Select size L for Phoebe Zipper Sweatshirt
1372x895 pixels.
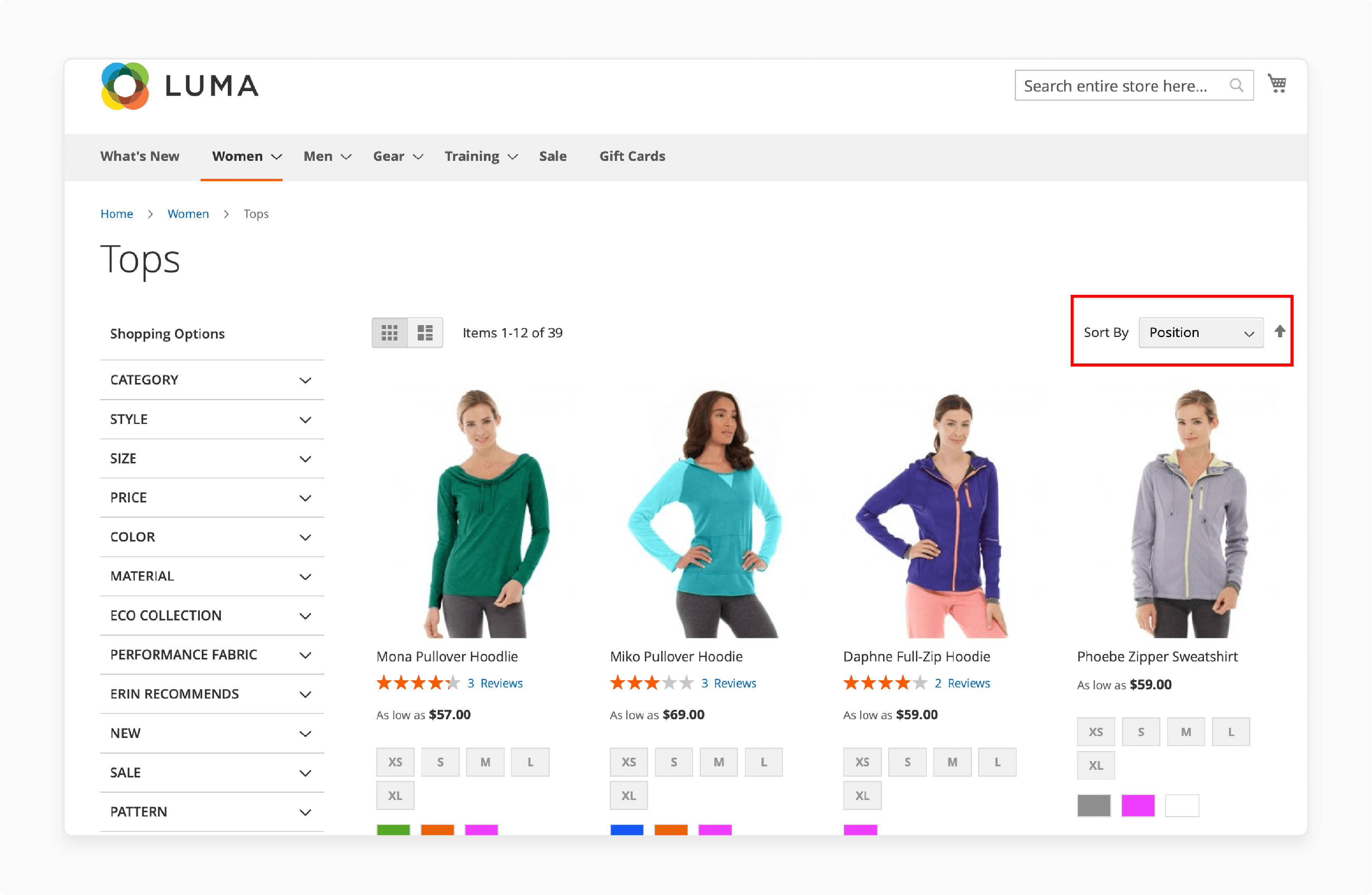click(x=1231, y=732)
